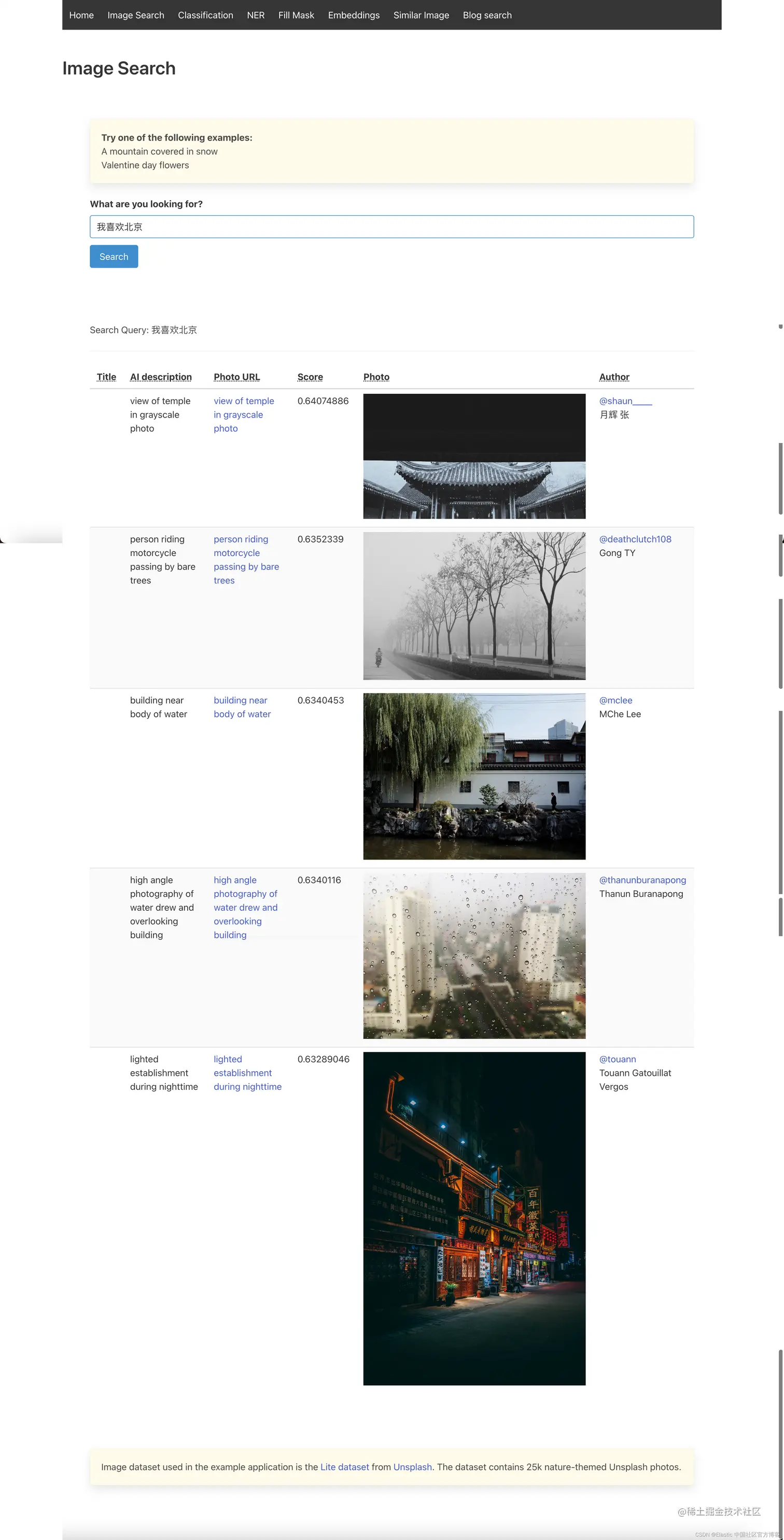Open 'lighted establishment during nighttime' link
This screenshot has height=1540, width=784.
point(247,1073)
